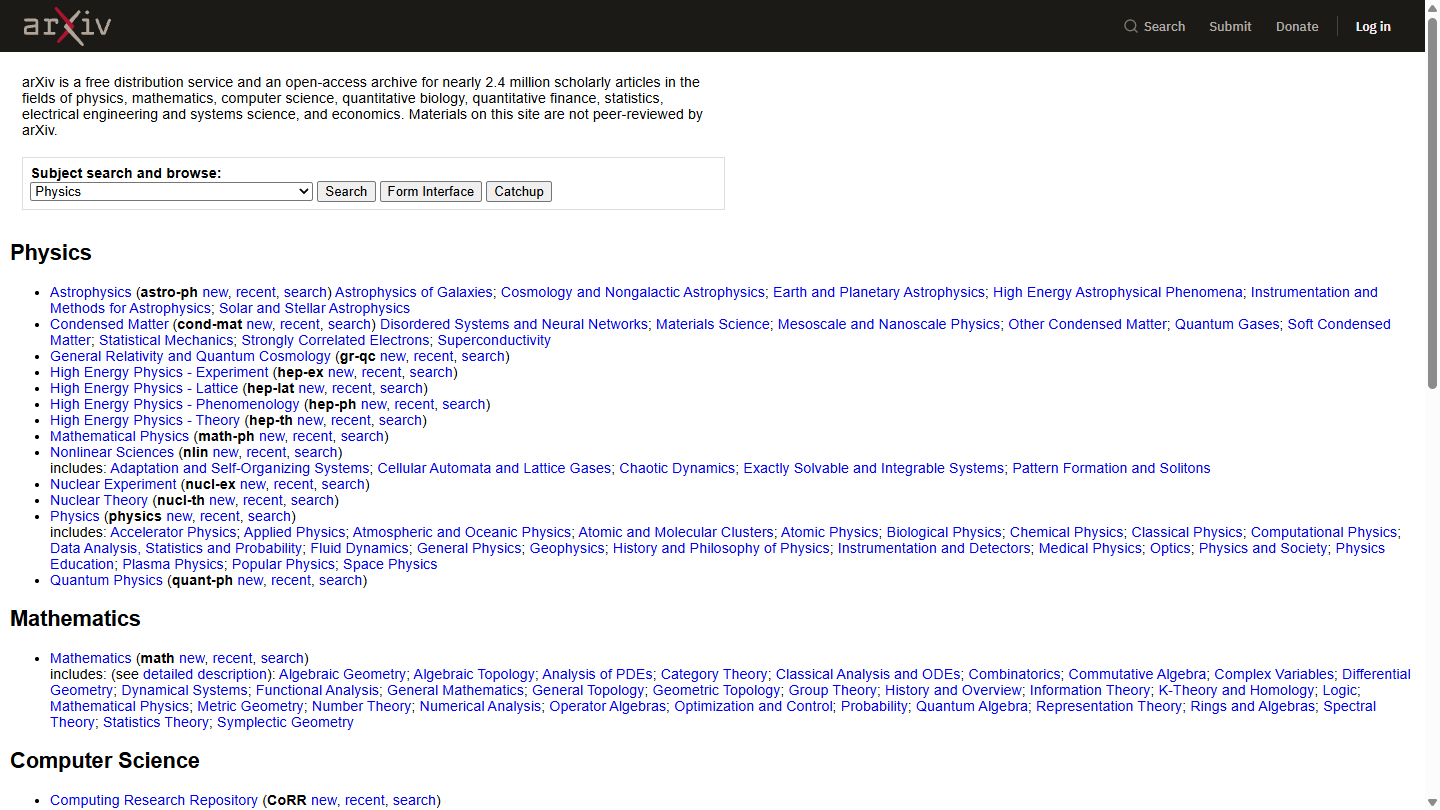This screenshot has height=810, width=1440.
Task: Open the Quantum Physics archive link
Action: pyautogui.click(x=106, y=580)
